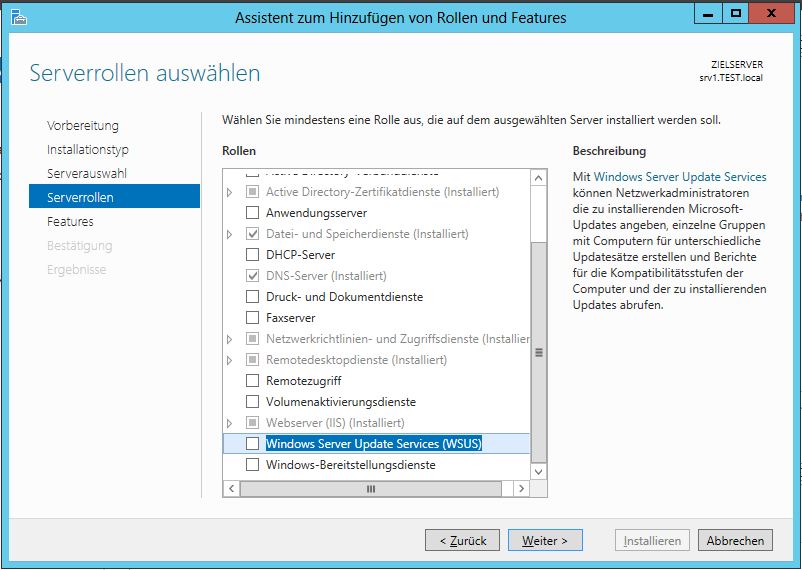Check Windows-Bereitstellungsdienste role
Viewport: 802px width, 570px height.
point(252,465)
